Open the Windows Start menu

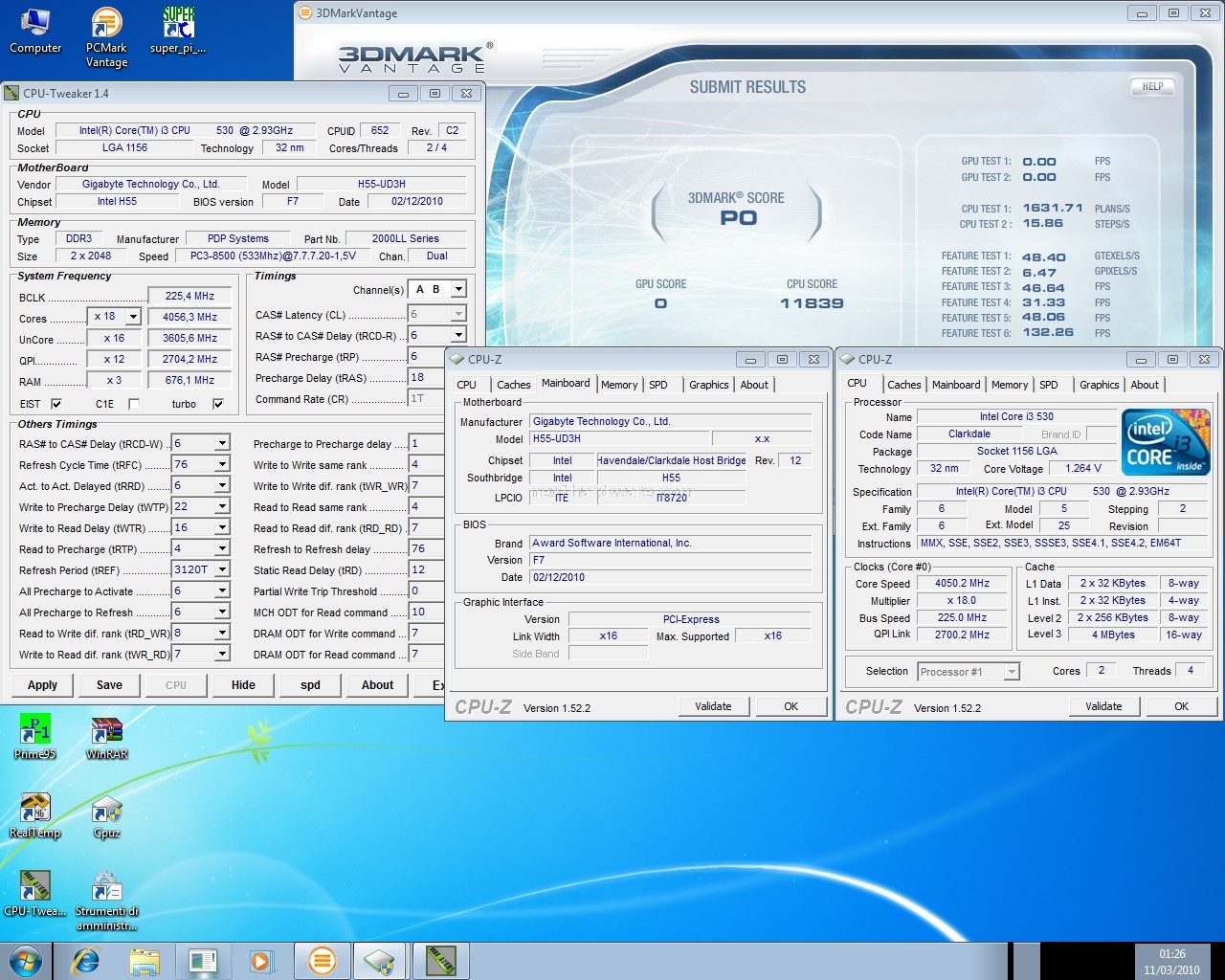pyautogui.click(x=26, y=960)
